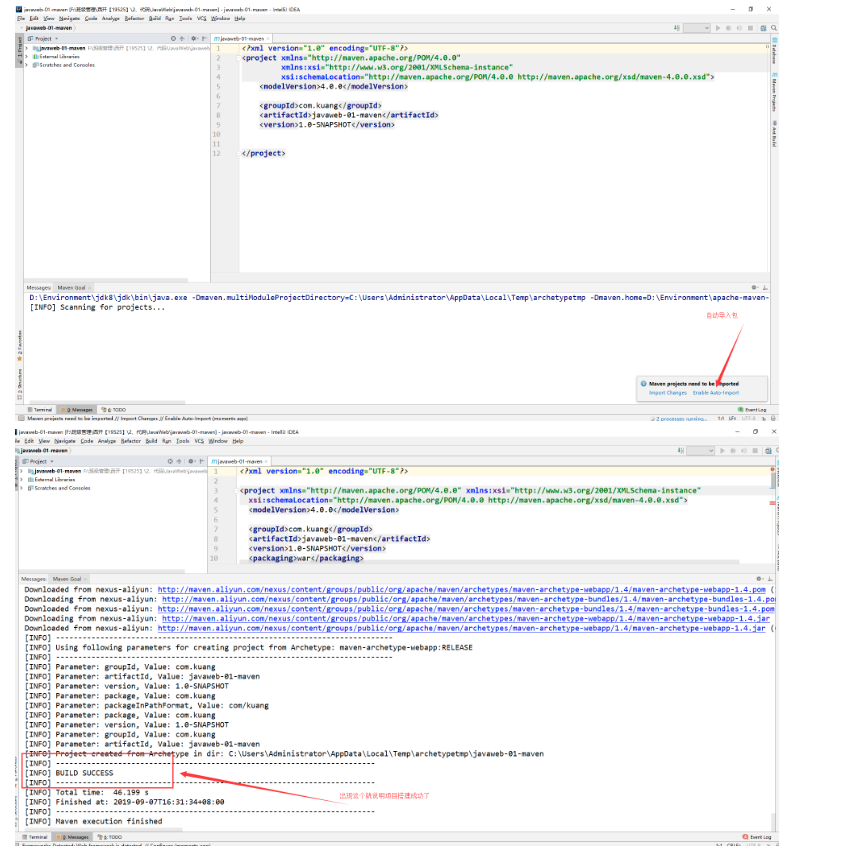Expand javaweb-01-maven root in lower project tree
Image resolution: width=845 pixels, height=858 pixels.
pos(21,471)
